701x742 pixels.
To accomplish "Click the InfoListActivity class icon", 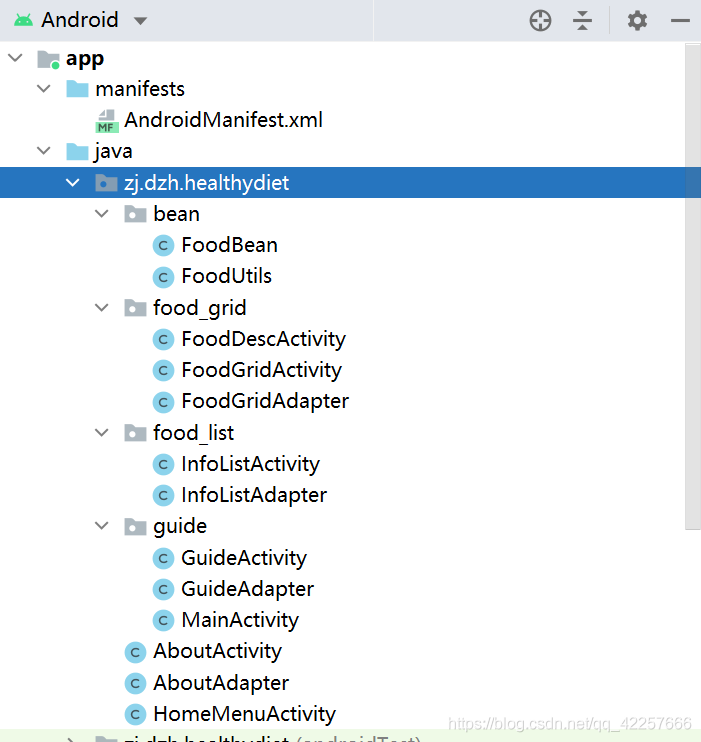I will [x=163, y=464].
